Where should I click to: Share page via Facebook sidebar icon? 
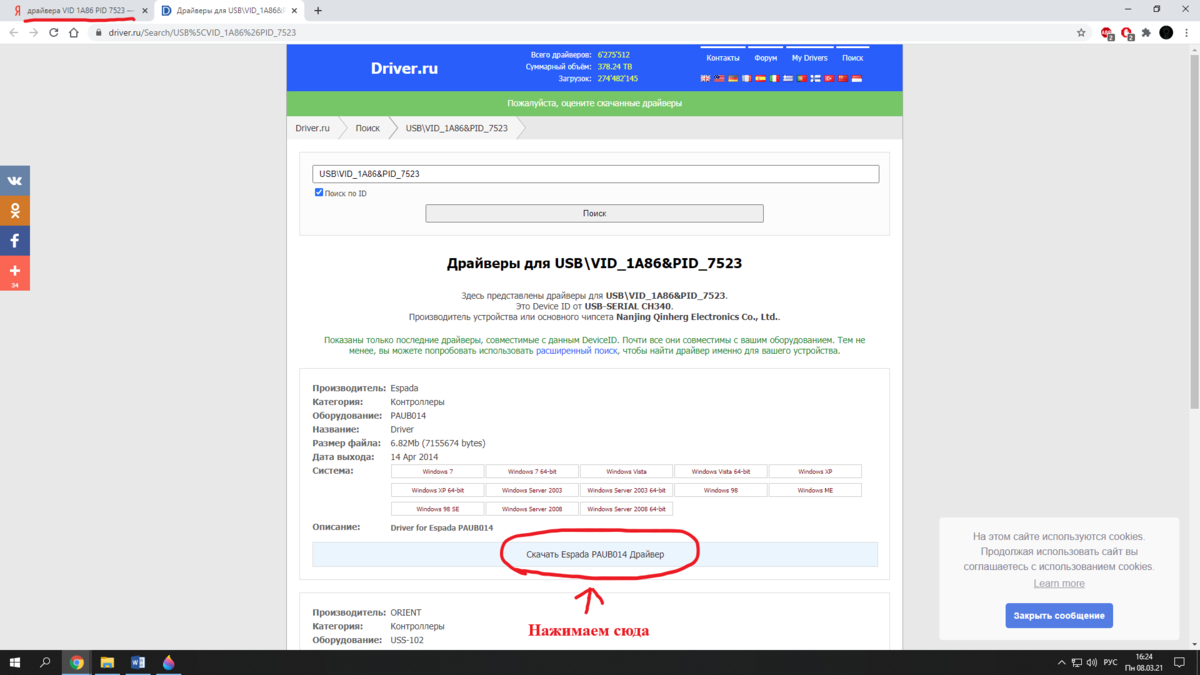pos(15,241)
